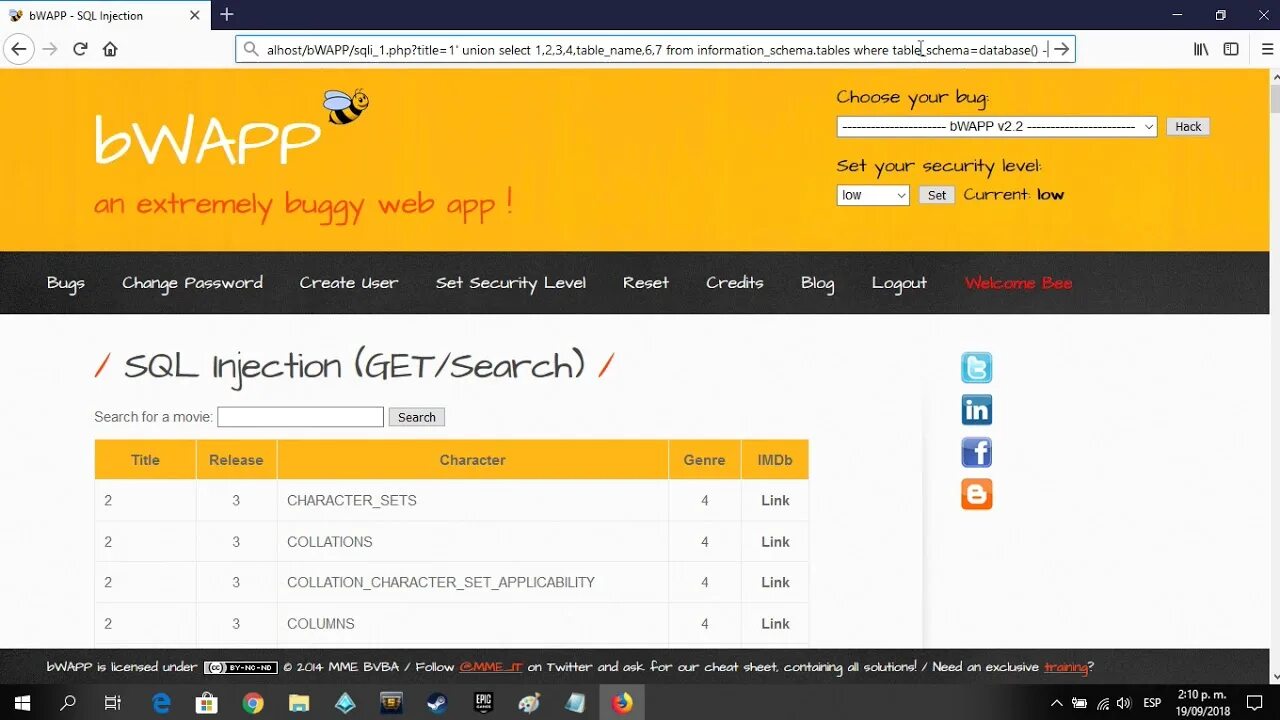Click the Character column header
This screenshot has height=720, width=1280.
[x=472, y=460]
